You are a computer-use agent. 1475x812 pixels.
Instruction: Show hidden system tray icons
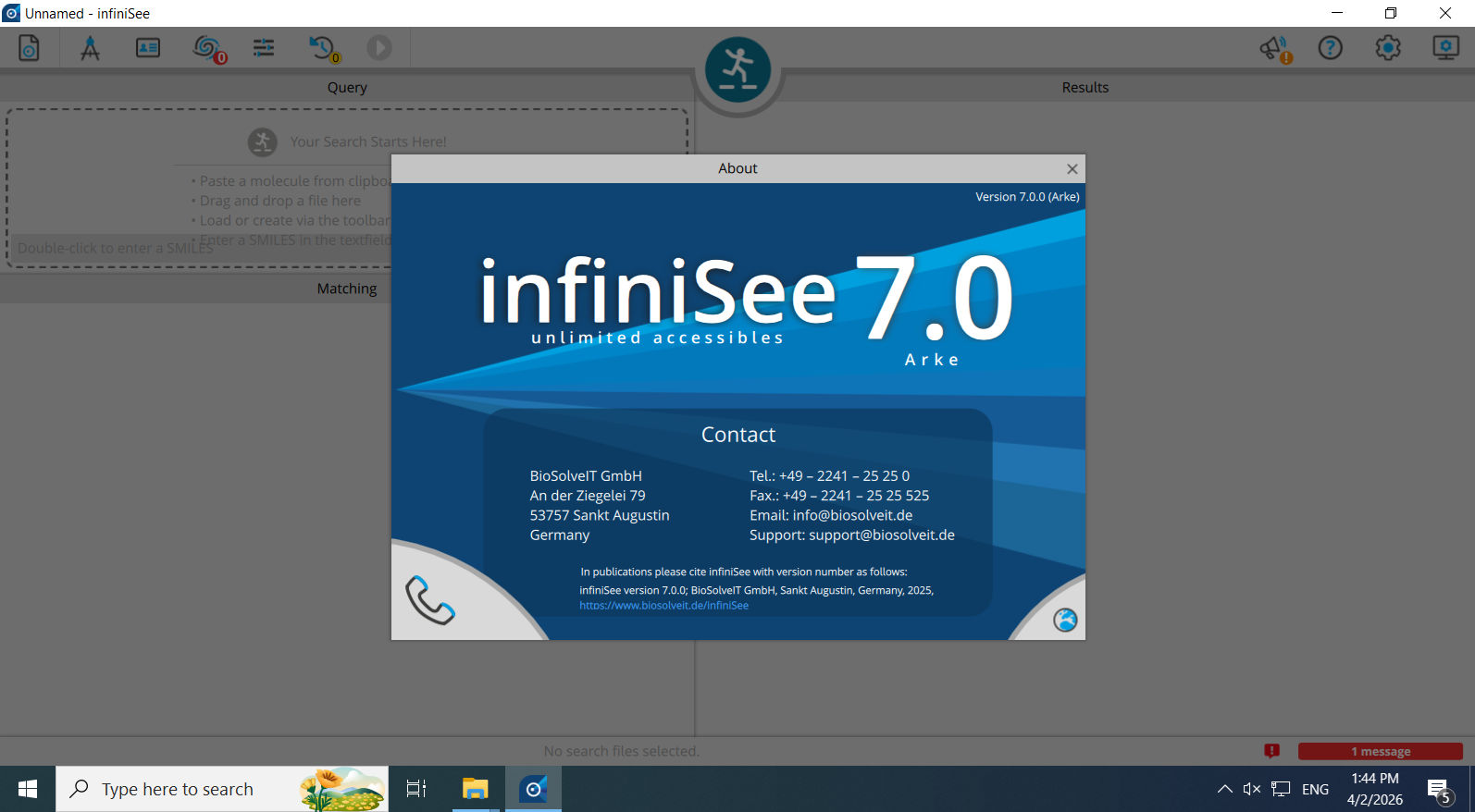1224,789
